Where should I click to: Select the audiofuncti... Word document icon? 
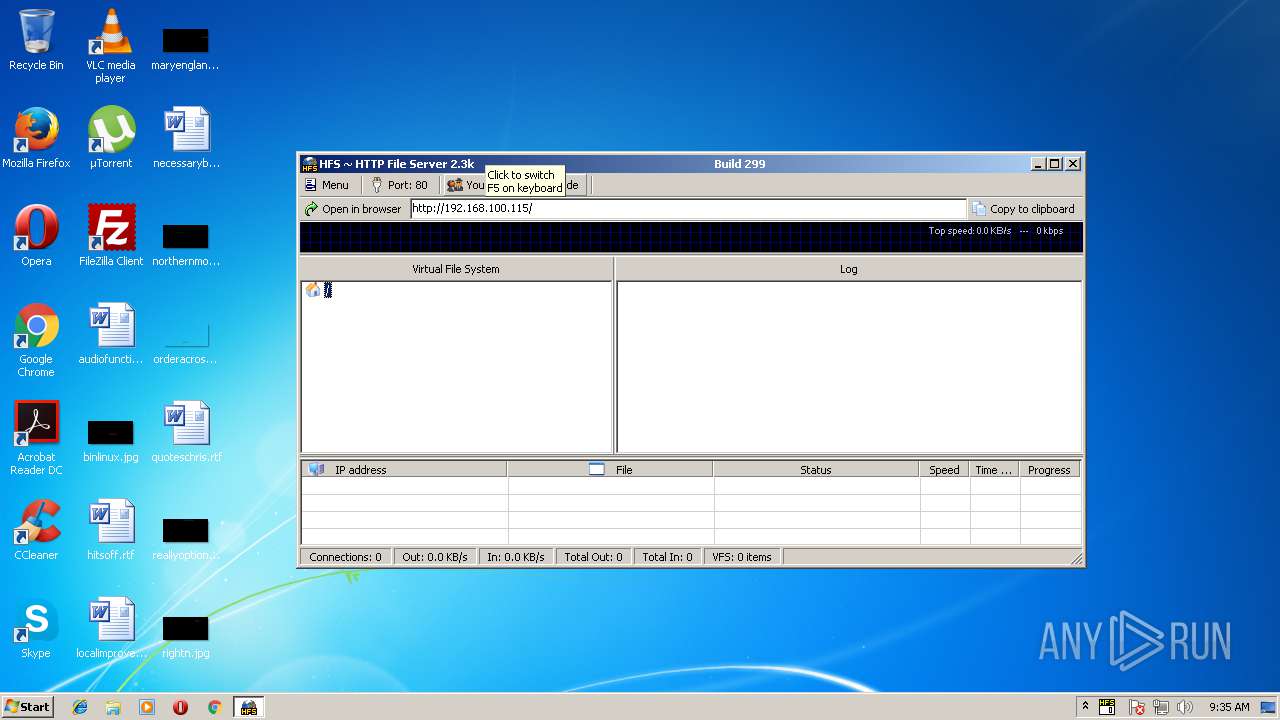click(110, 334)
